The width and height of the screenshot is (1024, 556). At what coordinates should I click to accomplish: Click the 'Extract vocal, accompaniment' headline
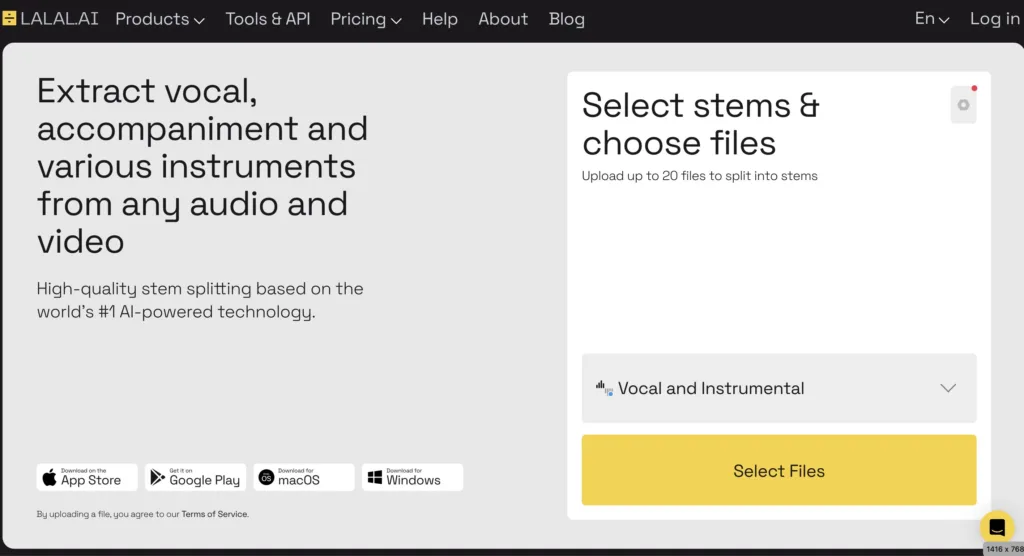click(x=202, y=166)
